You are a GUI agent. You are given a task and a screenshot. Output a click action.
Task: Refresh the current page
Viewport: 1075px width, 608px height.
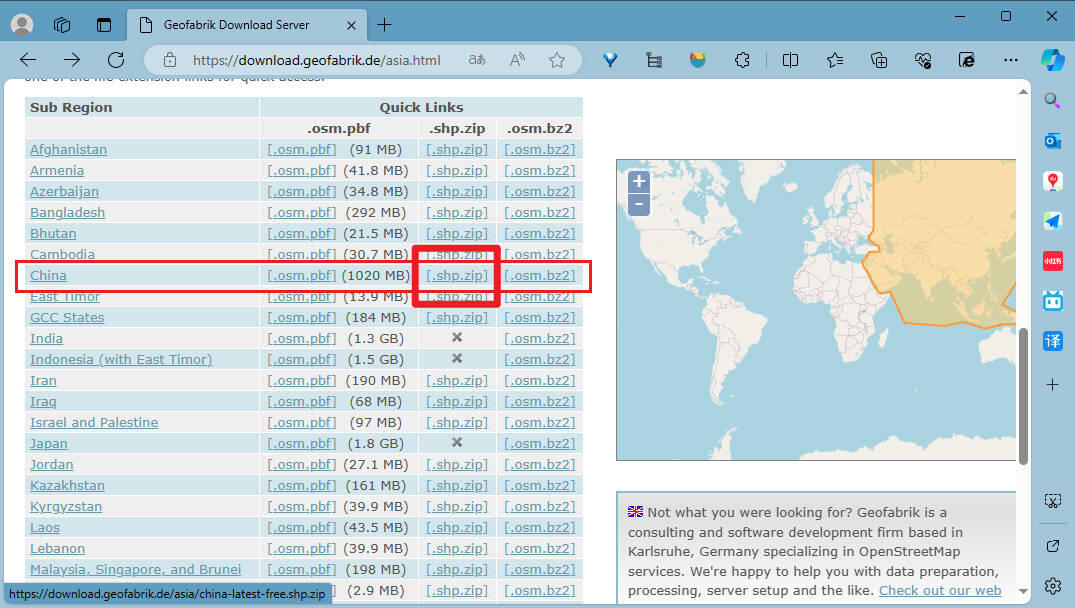pyautogui.click(x=116, y=60)
